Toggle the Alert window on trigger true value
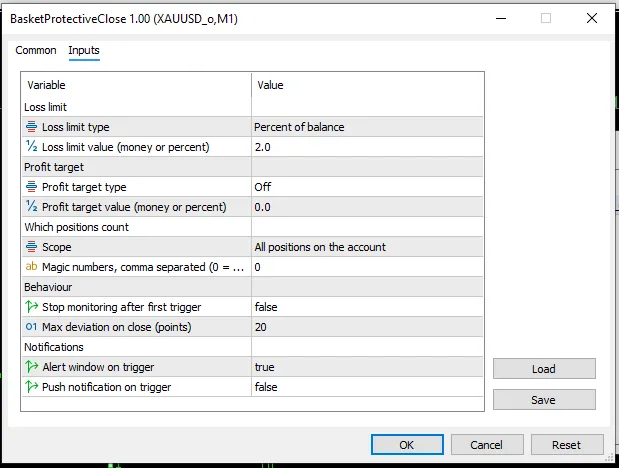619x468 pixels. [367, 367]
